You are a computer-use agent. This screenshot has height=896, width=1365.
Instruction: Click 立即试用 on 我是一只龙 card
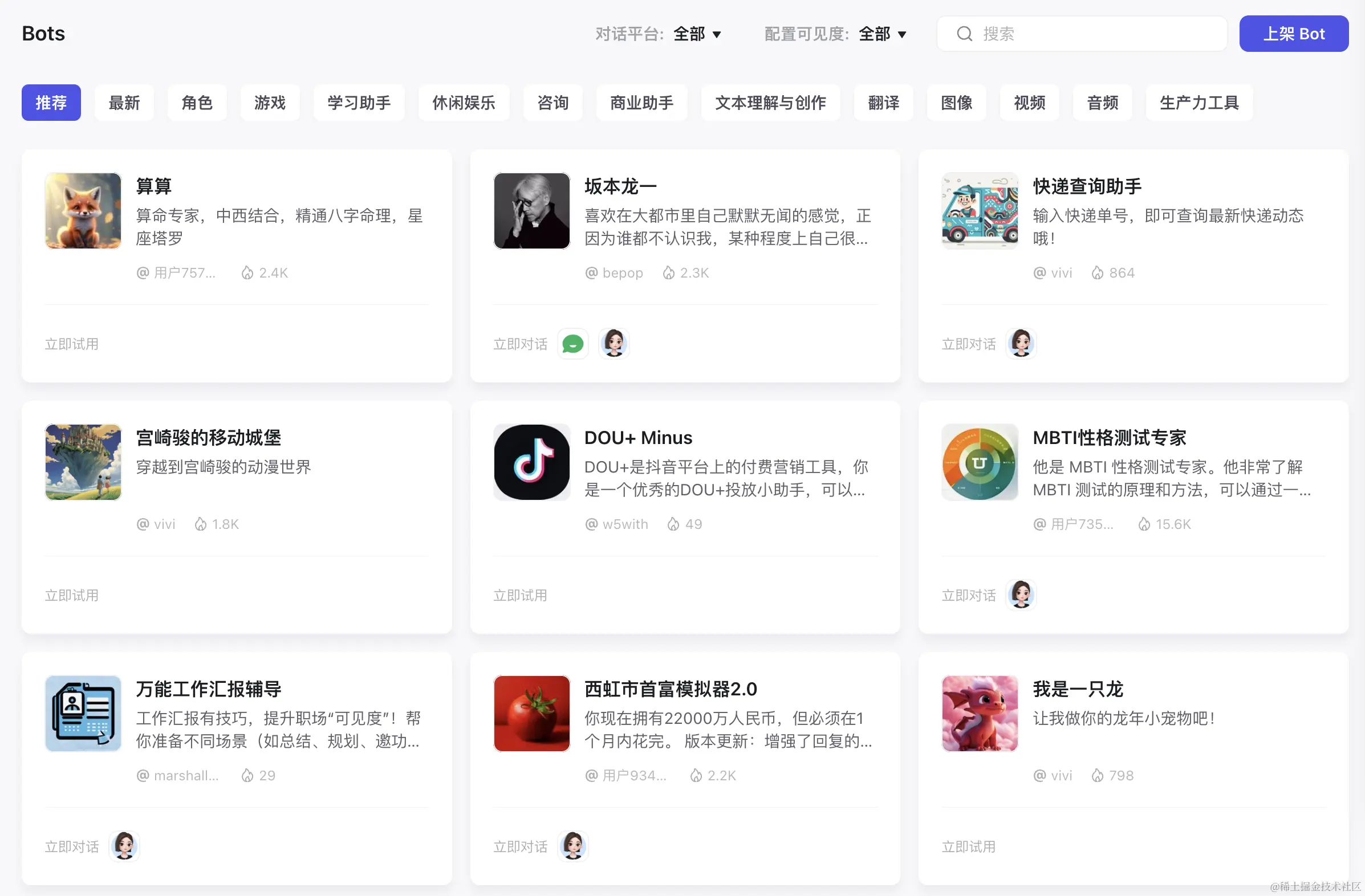(968, 846)
